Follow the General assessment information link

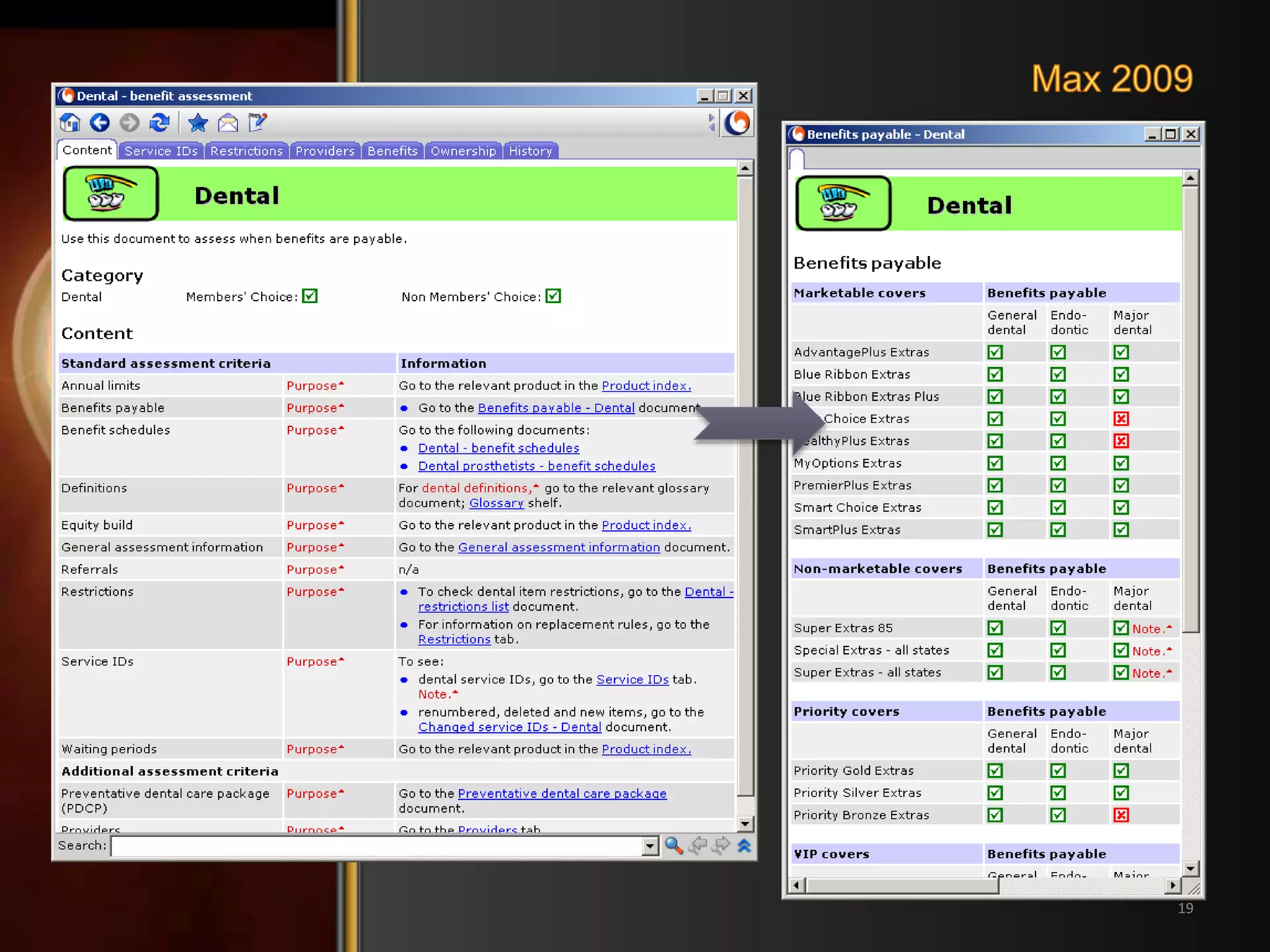tap(559, 547)
